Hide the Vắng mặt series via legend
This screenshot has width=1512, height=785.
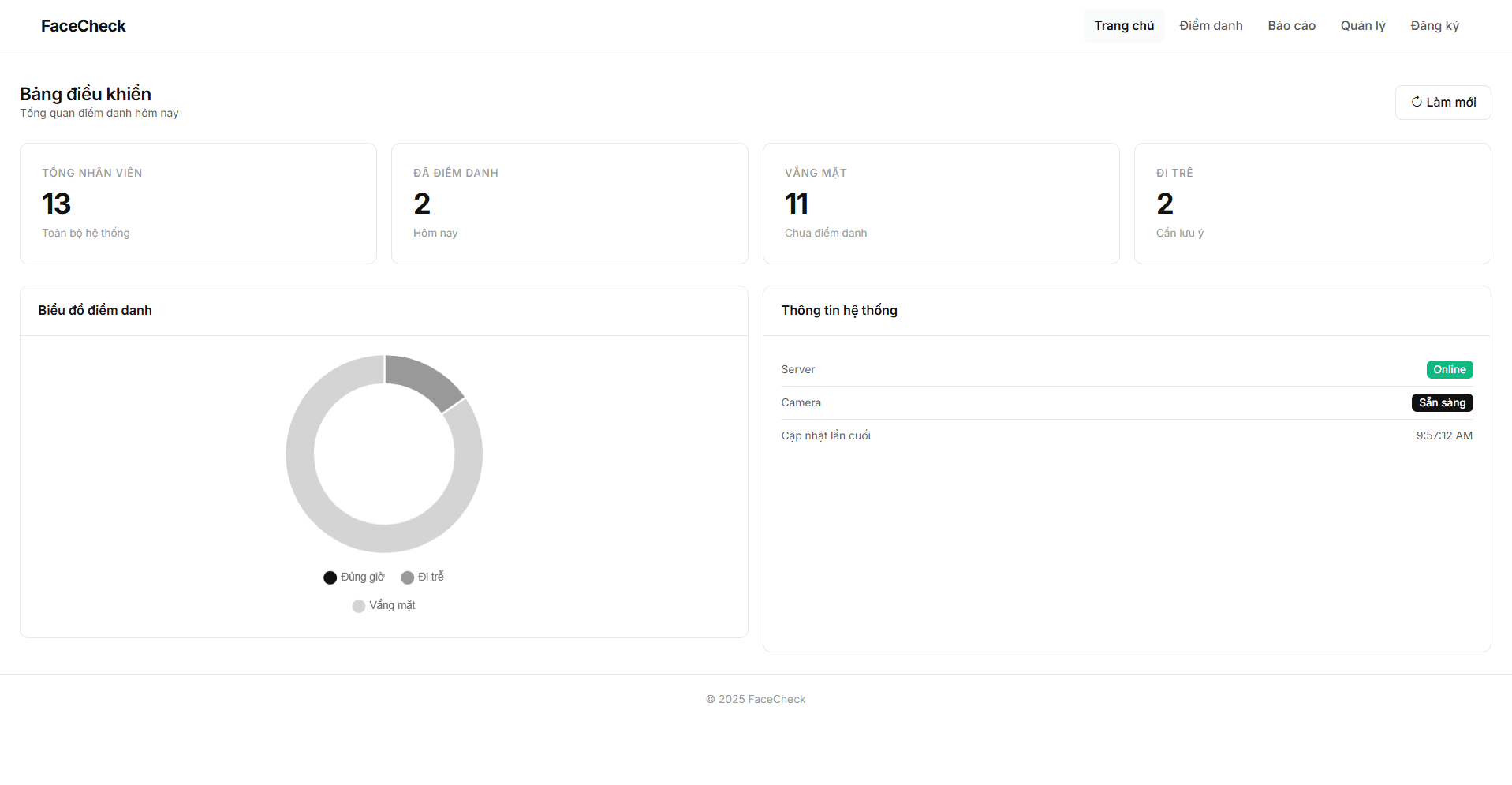384,606
